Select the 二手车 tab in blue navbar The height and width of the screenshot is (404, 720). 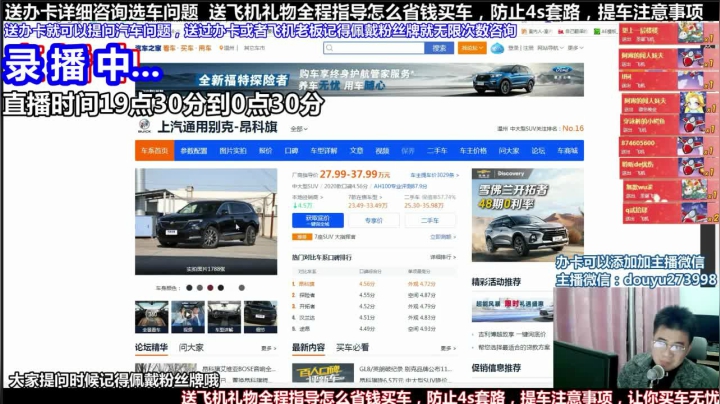click(x=437, y=151)
